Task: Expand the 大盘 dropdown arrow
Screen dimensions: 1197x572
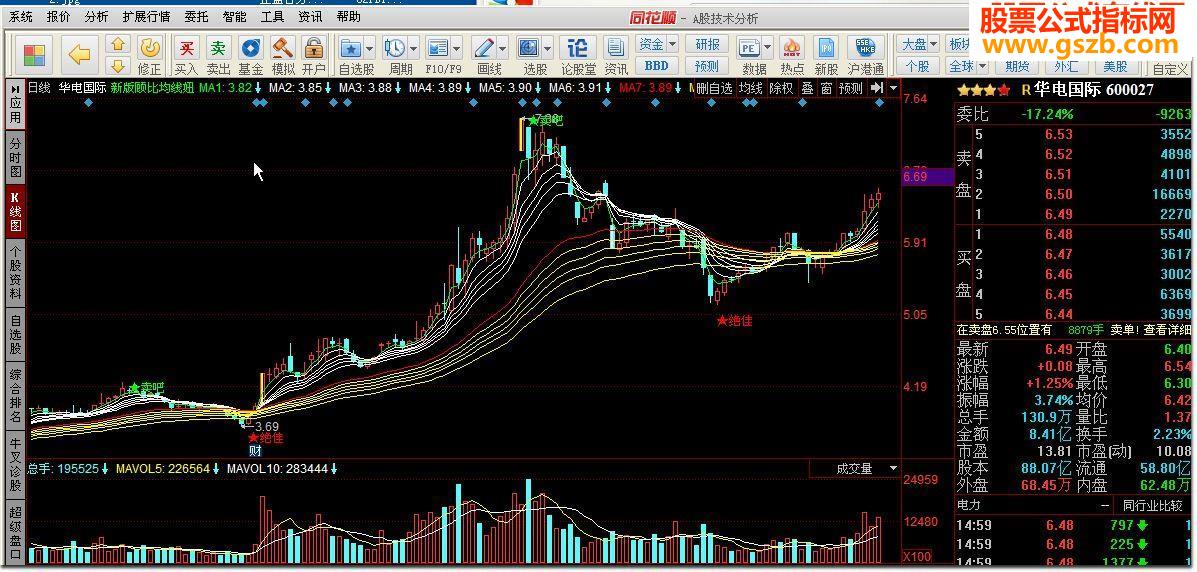Action: pos(933,44)
